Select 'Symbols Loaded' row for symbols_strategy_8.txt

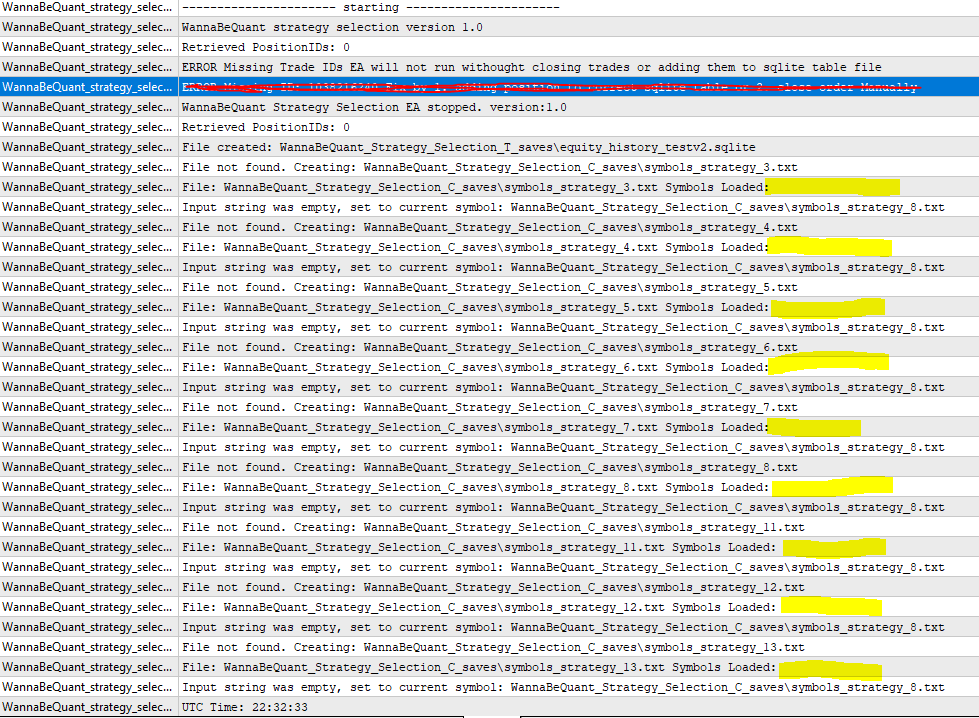coord(490,486)
